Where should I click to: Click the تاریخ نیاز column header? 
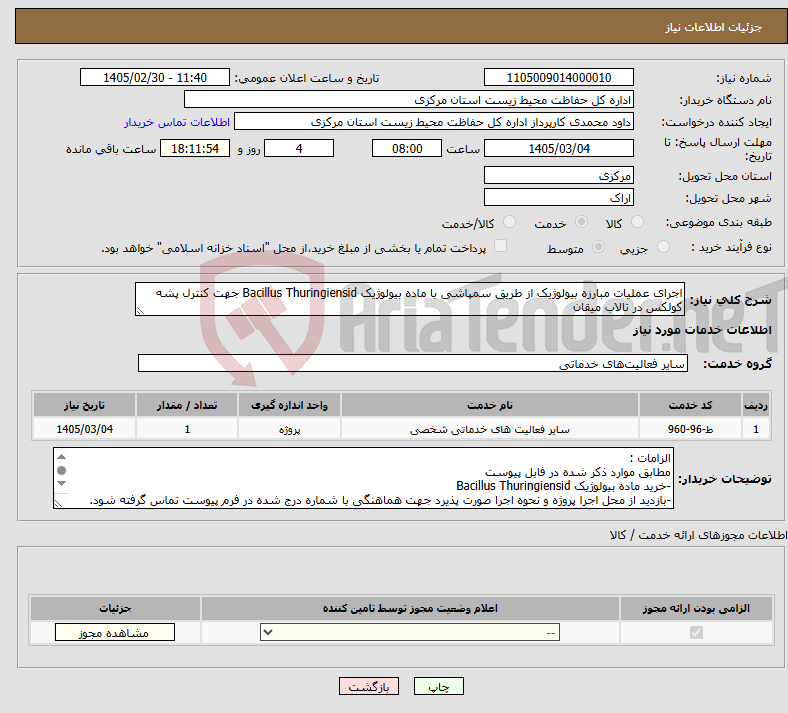click(x=84, y=405)
